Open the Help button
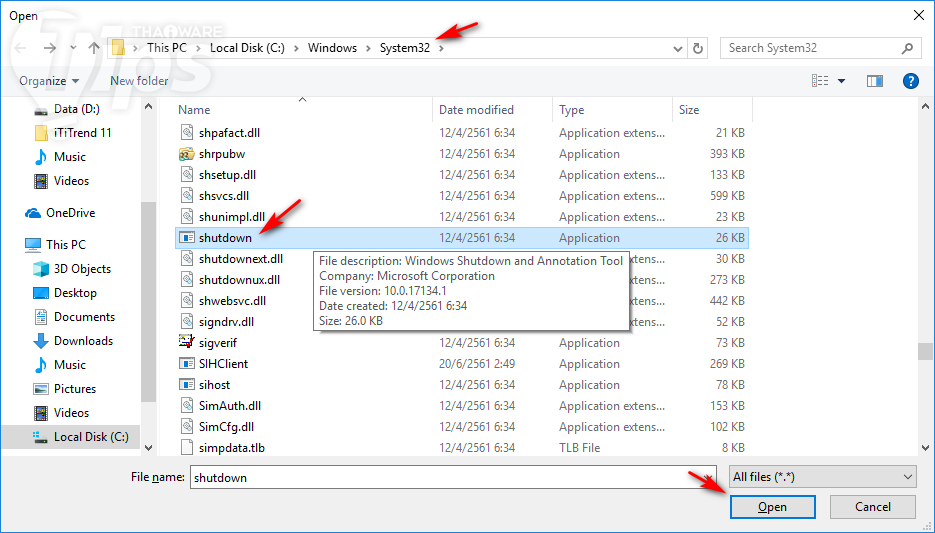Viewport: 935px width, 533px height. point(911,81)
